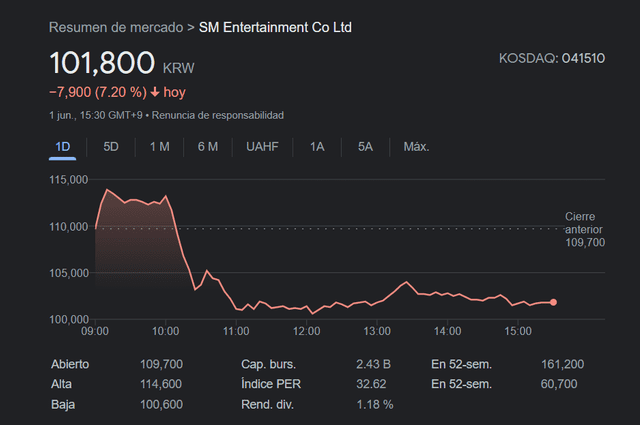Click the KOSDAQ: 041510 ticker label

[552, 58]
